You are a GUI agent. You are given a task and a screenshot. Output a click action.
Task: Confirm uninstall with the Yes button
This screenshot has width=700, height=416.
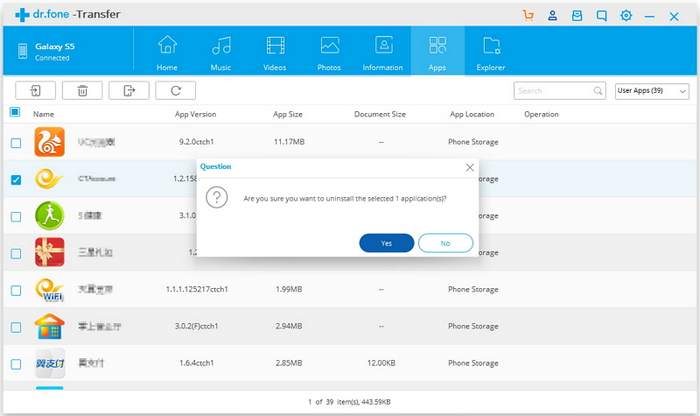click(x=387, y=243)
